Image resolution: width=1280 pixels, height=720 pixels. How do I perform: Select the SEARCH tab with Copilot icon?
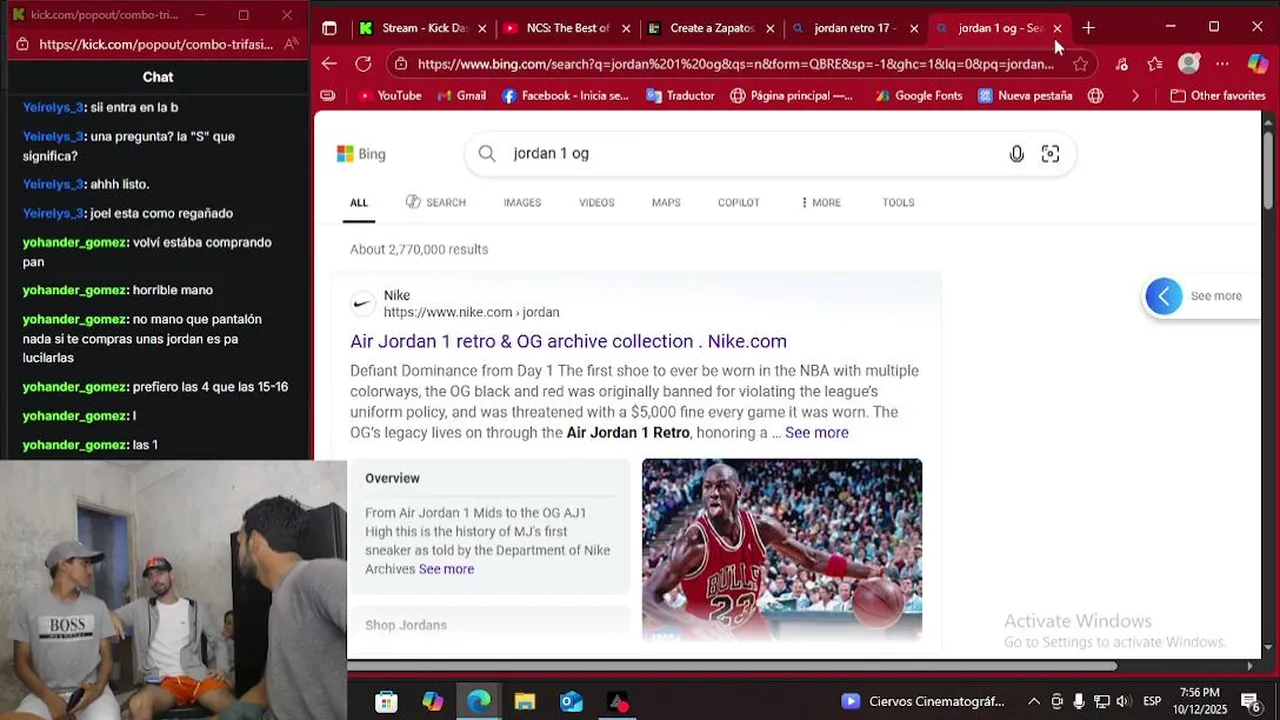tap(436, 202)
